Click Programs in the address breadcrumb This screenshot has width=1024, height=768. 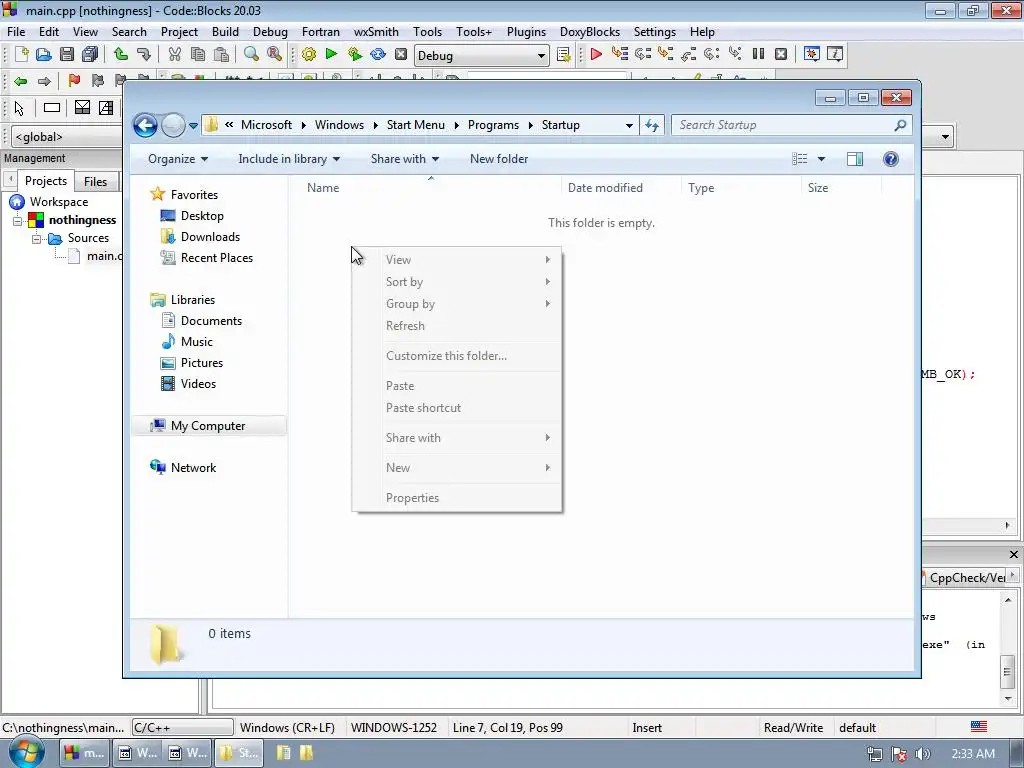pos(493,125)
